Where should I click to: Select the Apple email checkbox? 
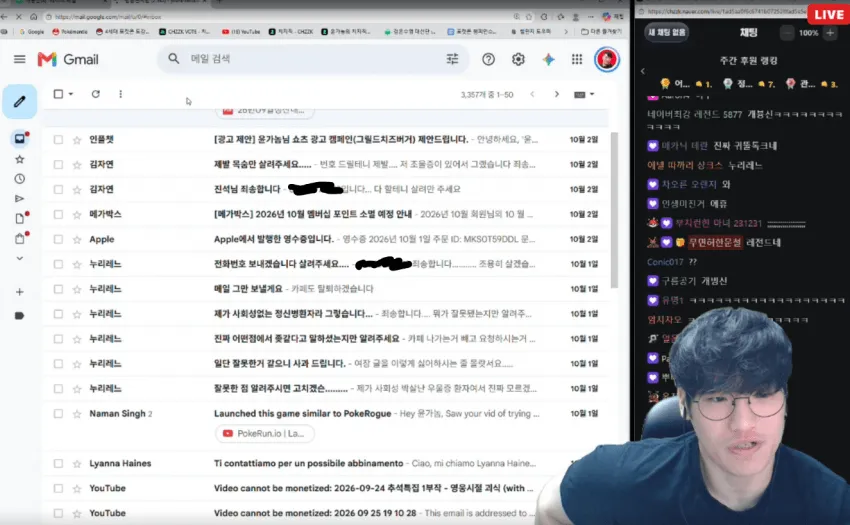58,240
